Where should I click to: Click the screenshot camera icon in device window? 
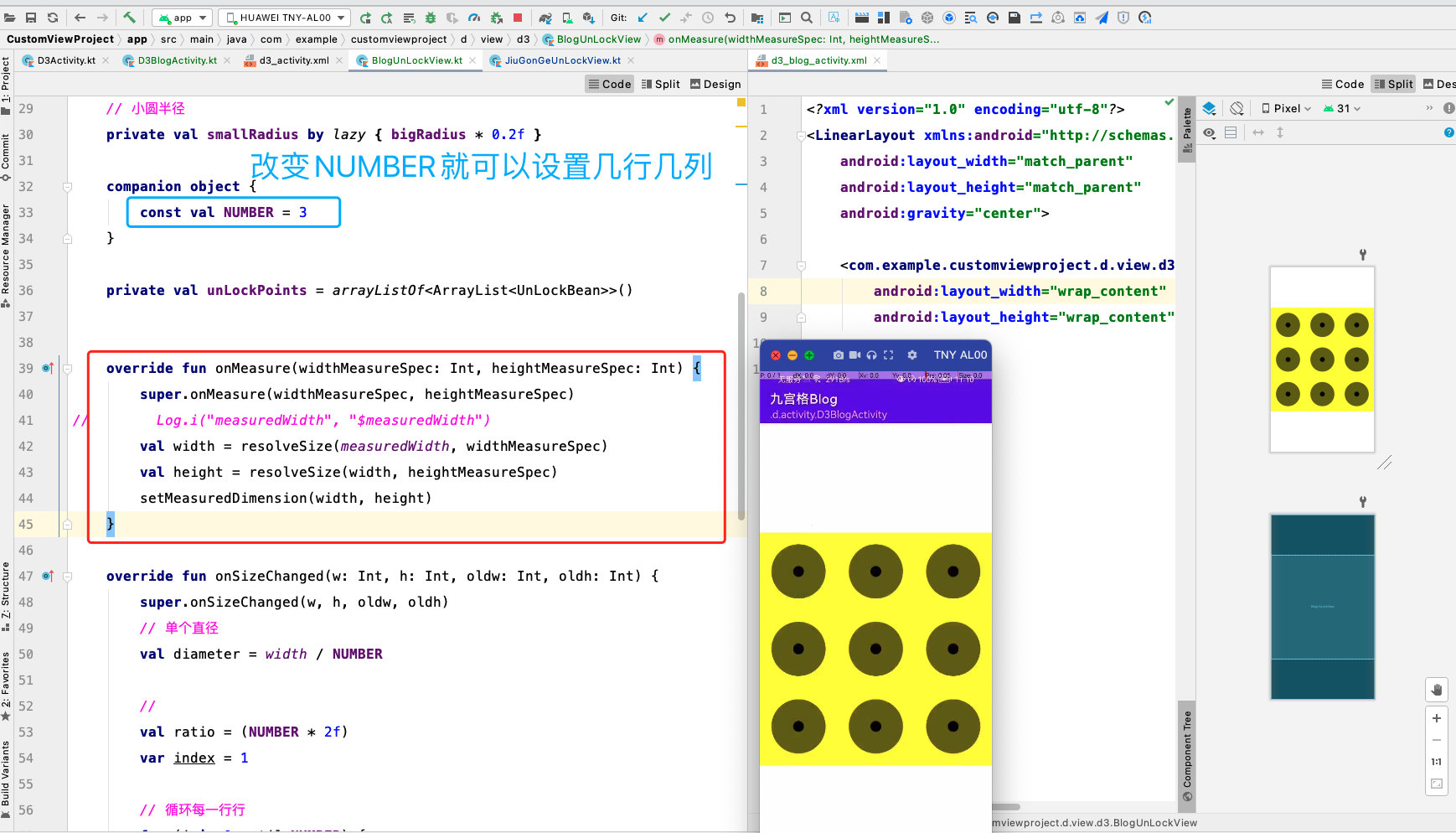(839, 355)
